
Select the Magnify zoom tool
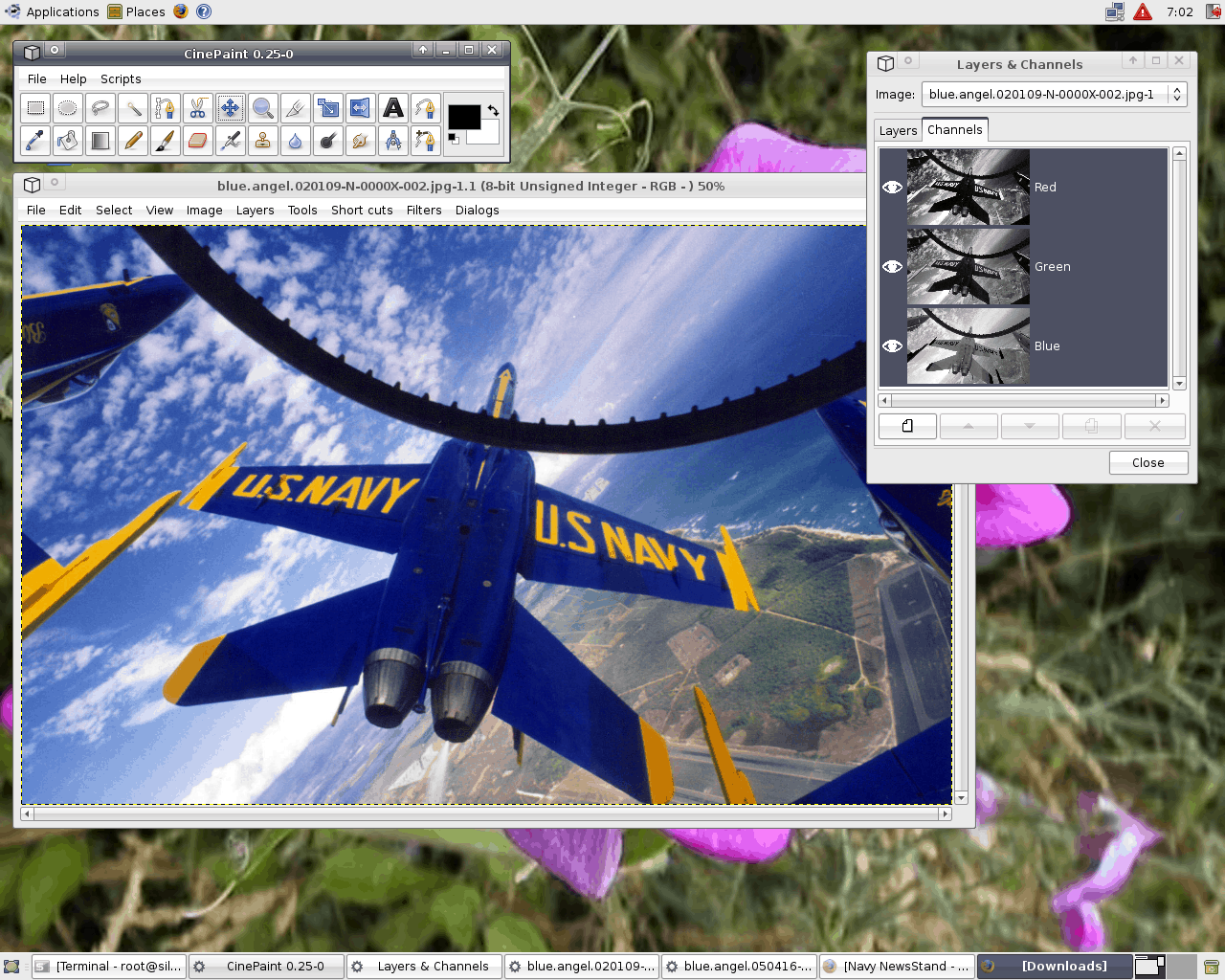262,108
